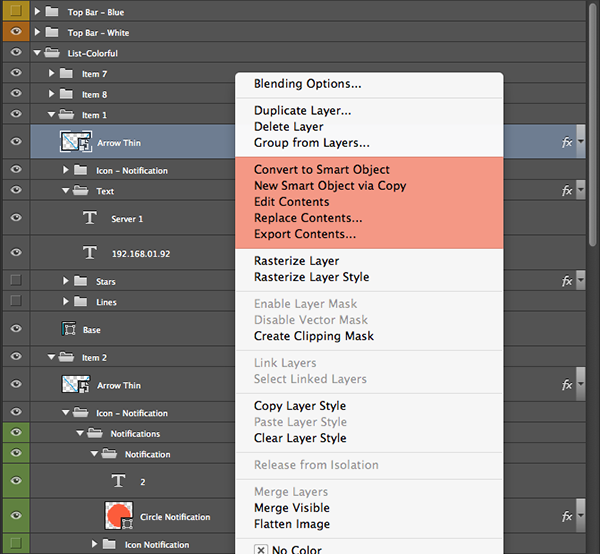Select the Circle Notification layer thumbnail

coord(119,517)
